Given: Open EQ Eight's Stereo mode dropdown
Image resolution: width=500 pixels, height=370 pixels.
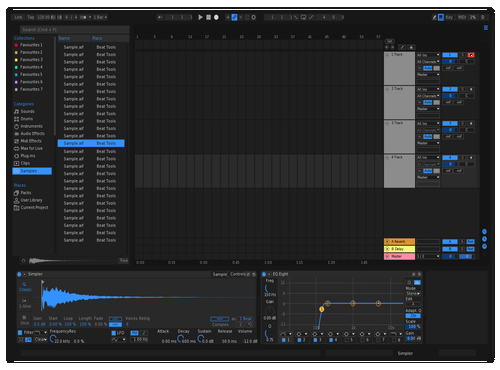Looking at the screenshot, I should pos(413,294).
